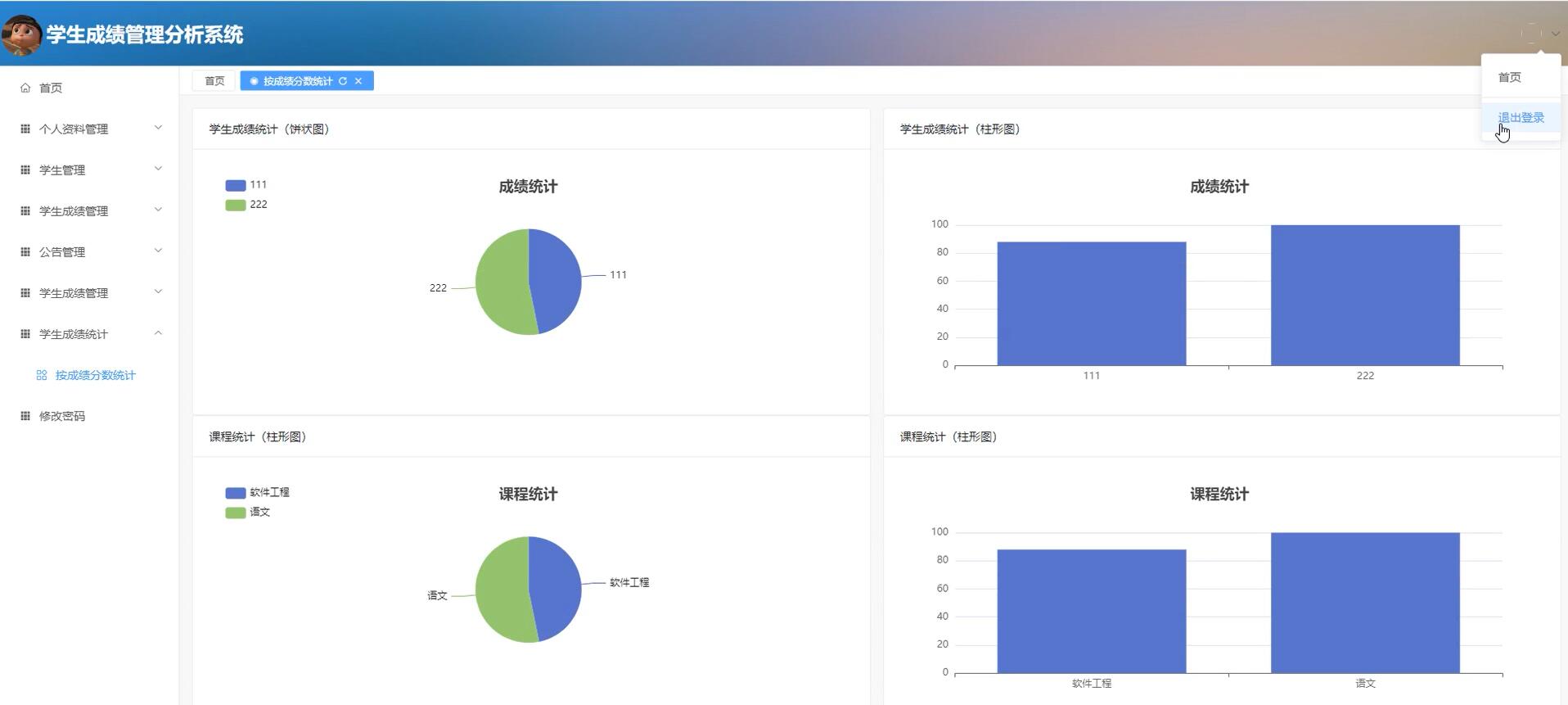Viewport: 1568px width, 705px height.
Task: Click the 学生成绩管理分析系统 title
Action: click(x=145, y=34)
